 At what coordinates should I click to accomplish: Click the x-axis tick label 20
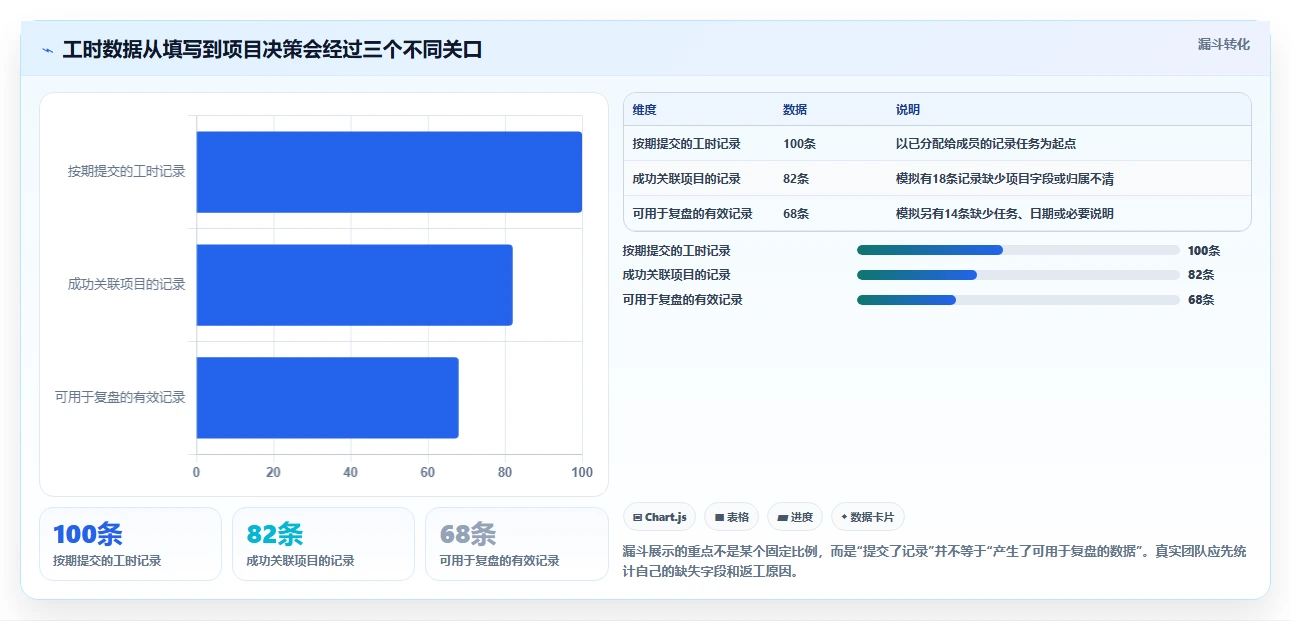coord(273,472)
